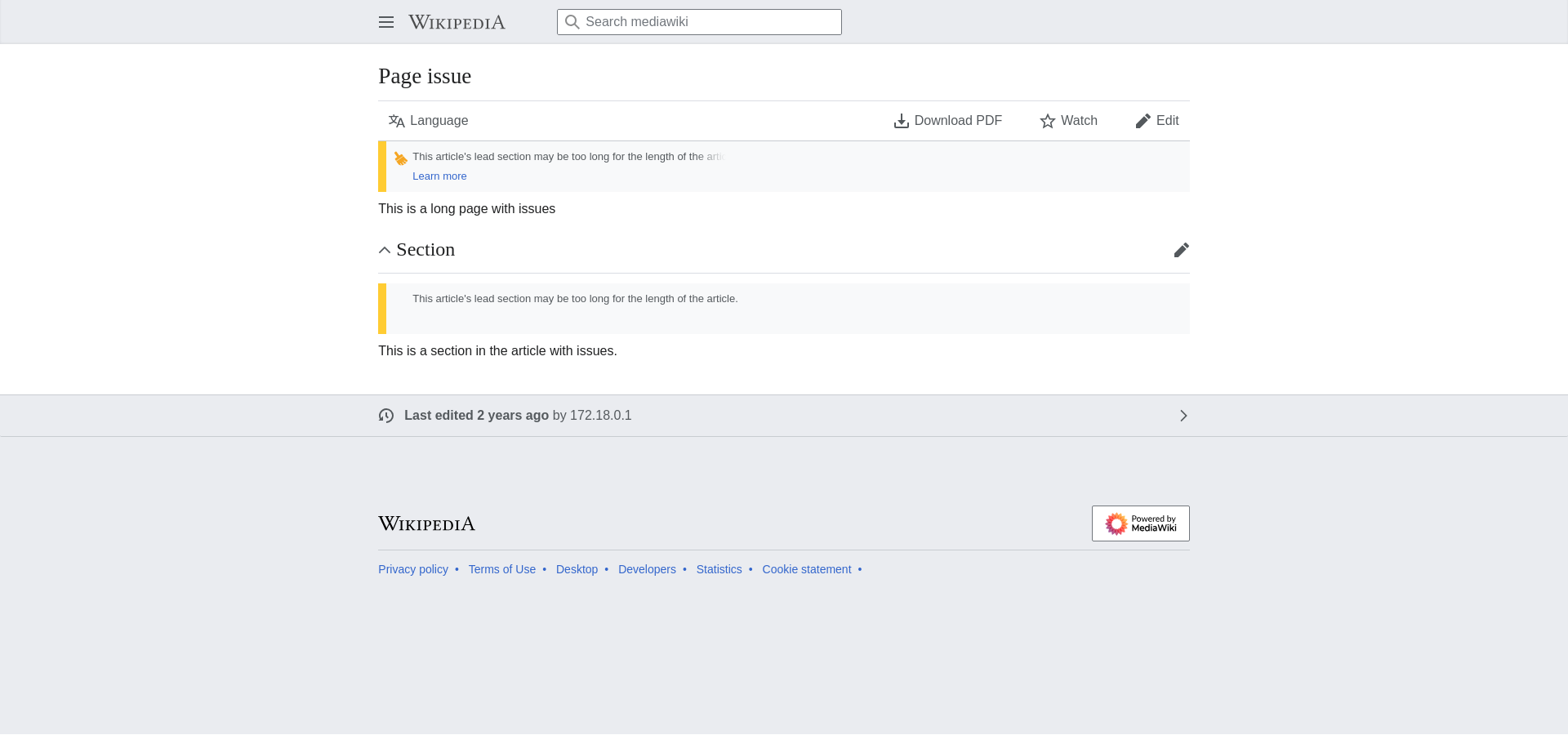Edit Section with its pencil icon
The height and width of the screenshot is (735, 1568).
point(1182,250)
